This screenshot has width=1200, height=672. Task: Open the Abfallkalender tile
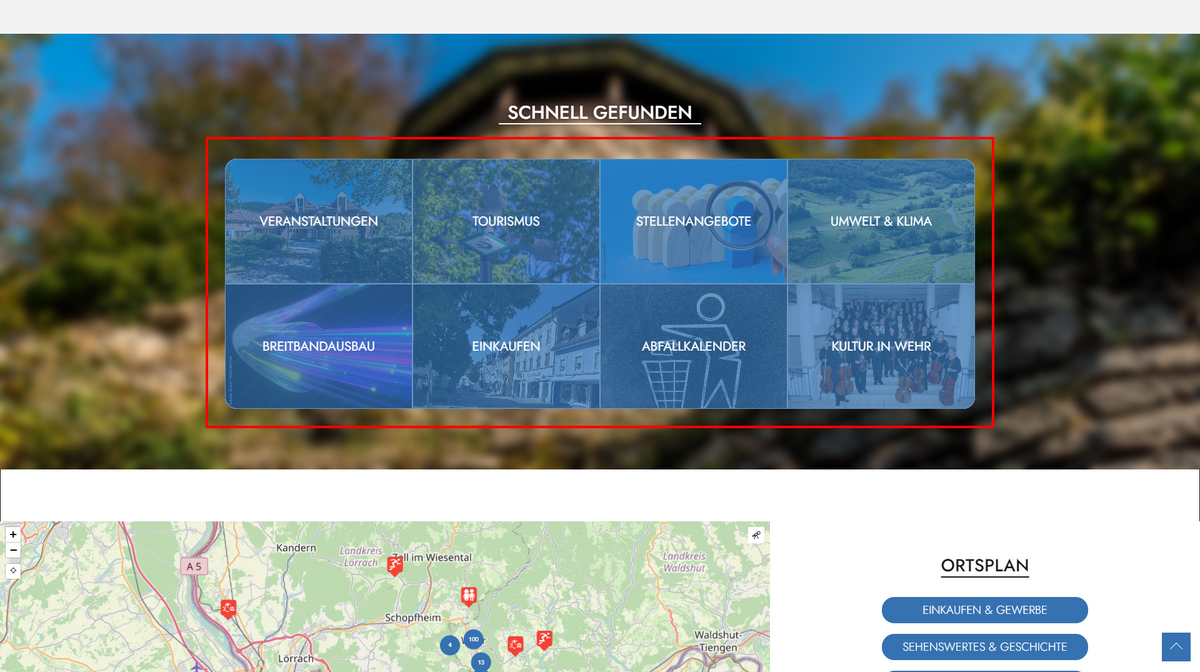pyautogui.click(x=693, y=346)
